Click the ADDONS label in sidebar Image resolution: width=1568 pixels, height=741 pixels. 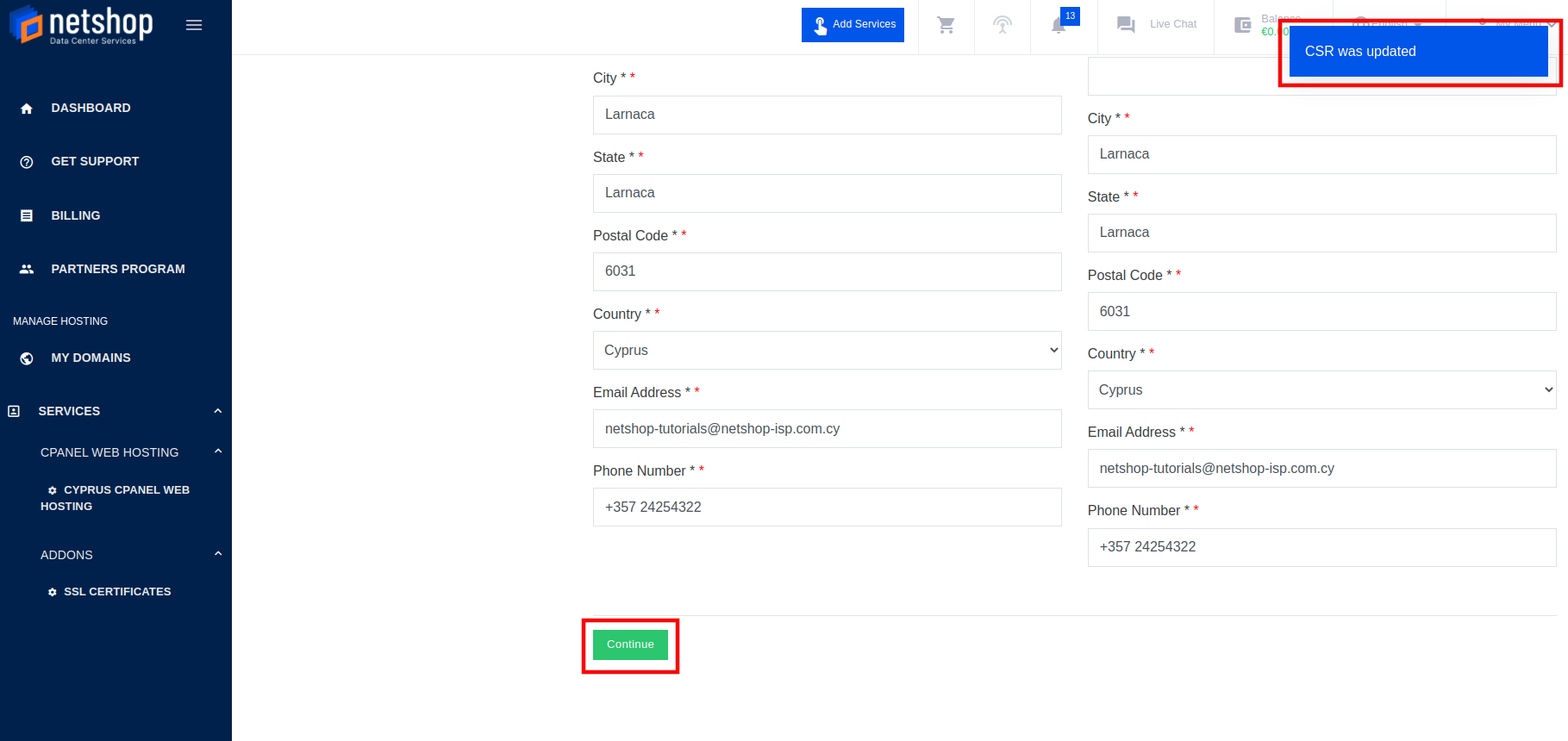(x=66, y=555)
